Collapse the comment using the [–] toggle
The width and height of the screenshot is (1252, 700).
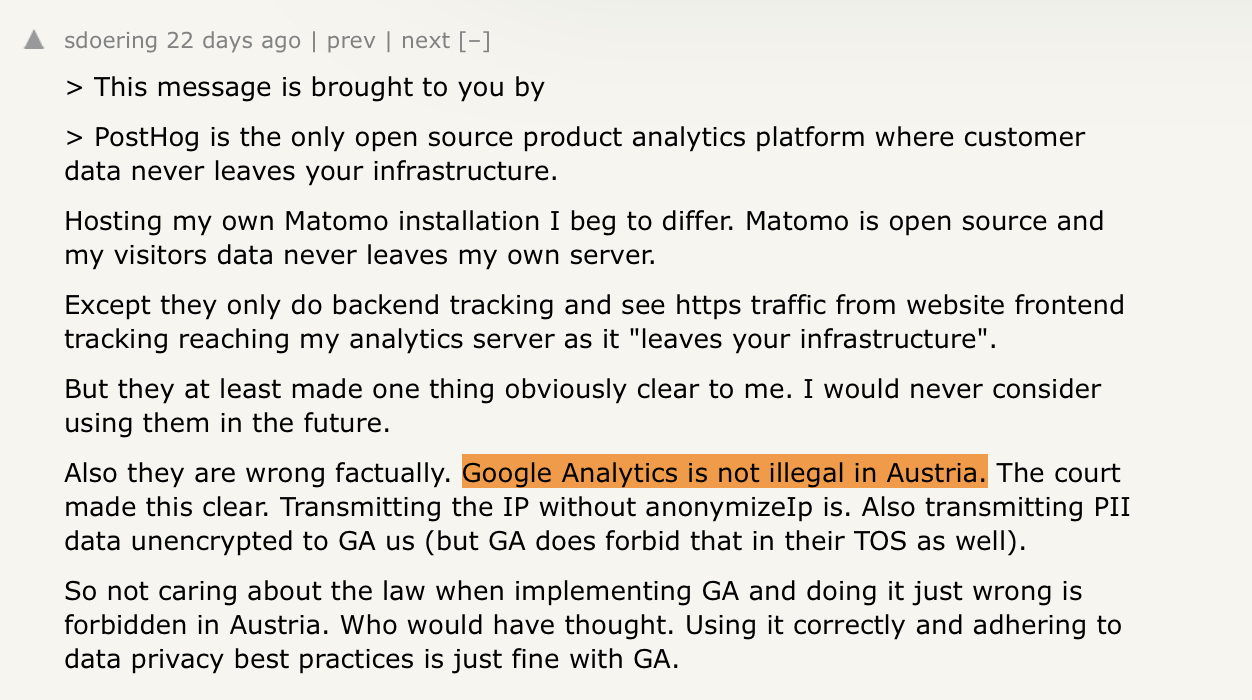[474, 41]
